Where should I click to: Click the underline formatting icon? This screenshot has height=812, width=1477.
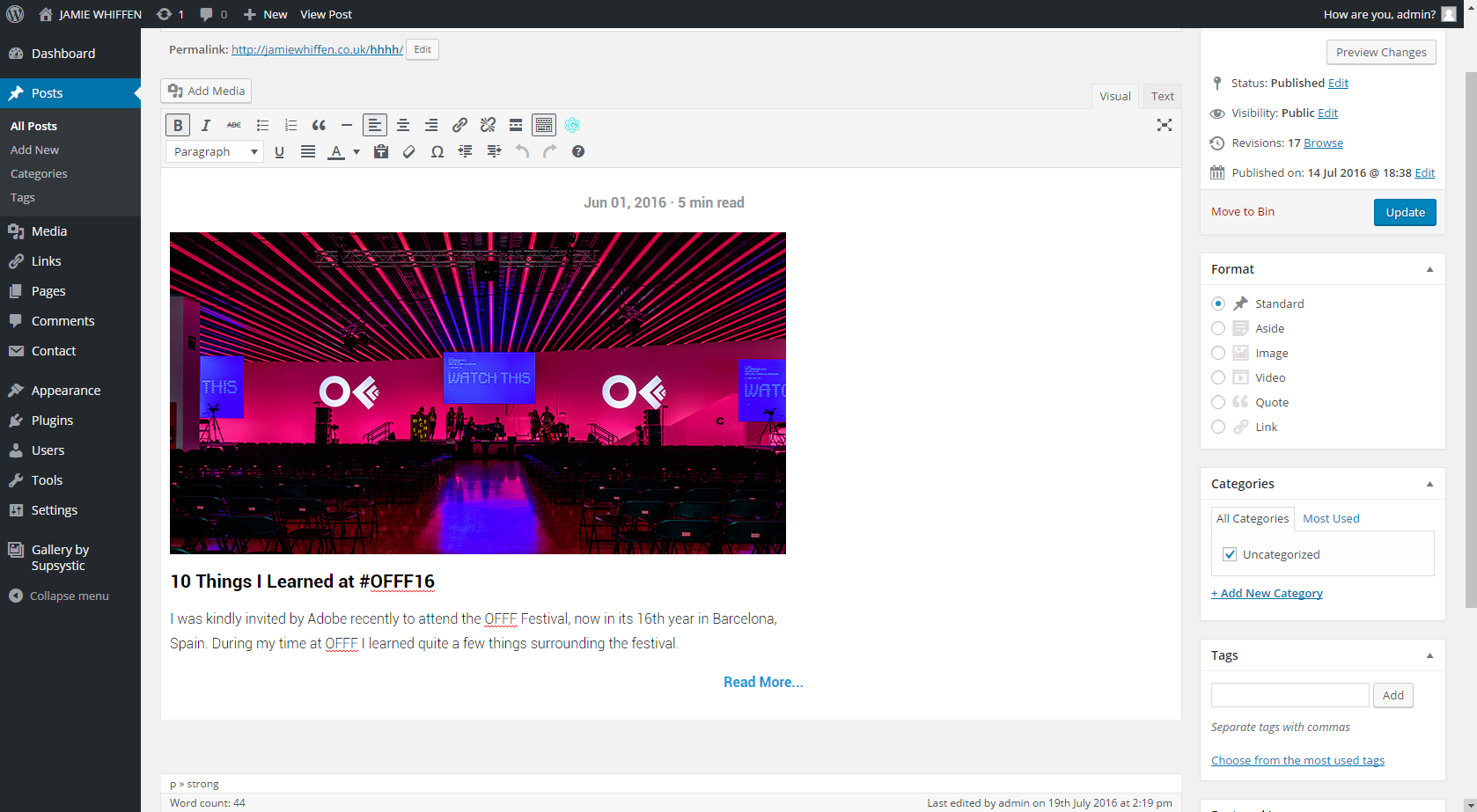click(x=280, y=151)
